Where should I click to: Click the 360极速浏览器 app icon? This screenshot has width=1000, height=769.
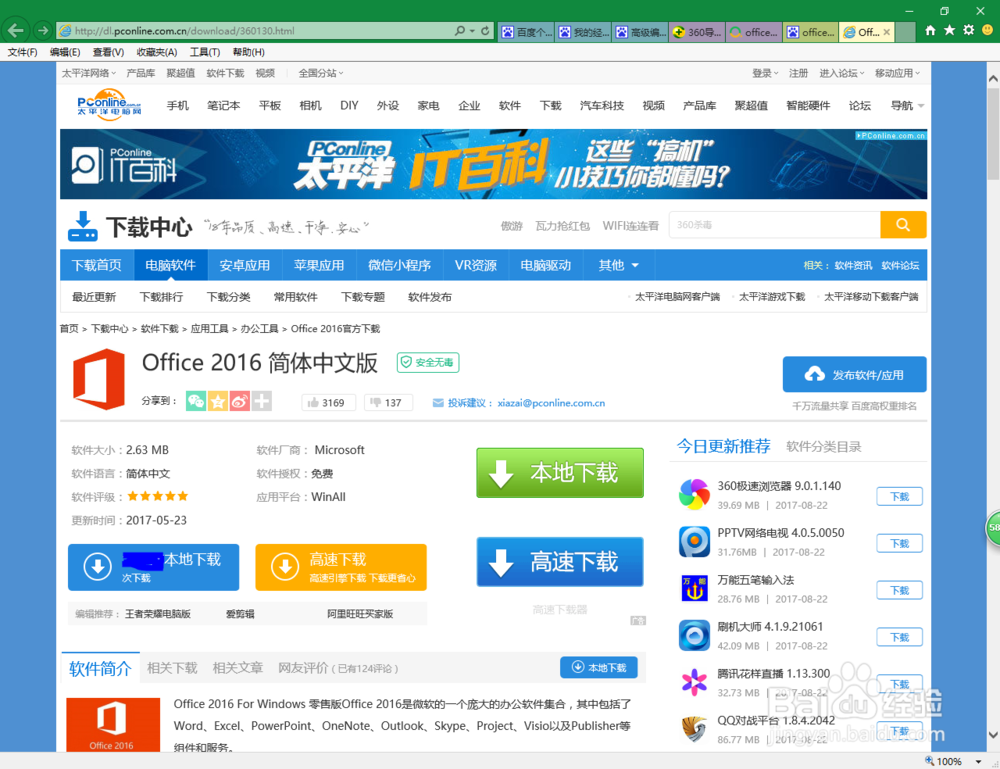pos(694,495)
